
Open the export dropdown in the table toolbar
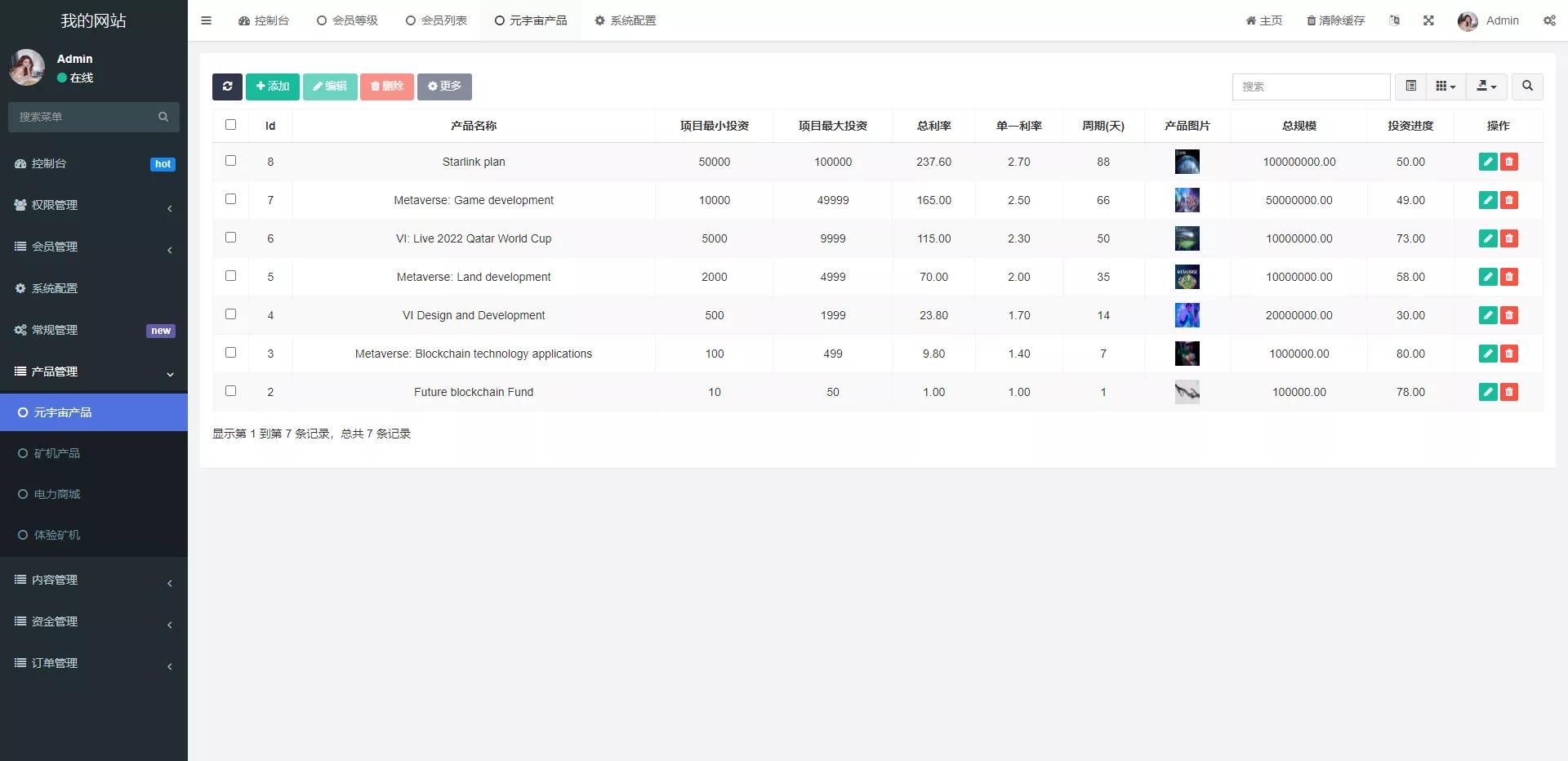pos(1486,87)
